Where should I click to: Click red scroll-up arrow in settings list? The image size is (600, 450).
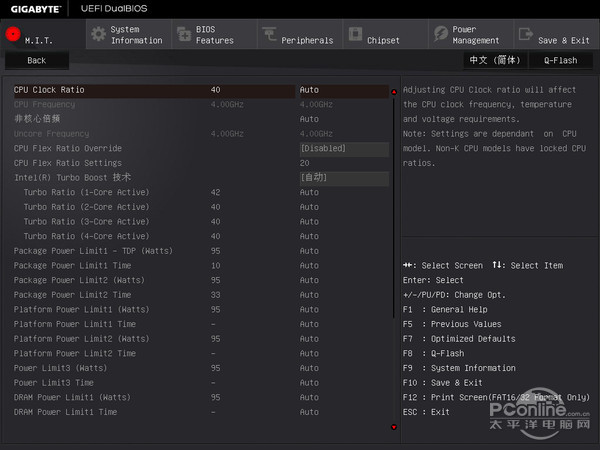[x=394, y=92]
